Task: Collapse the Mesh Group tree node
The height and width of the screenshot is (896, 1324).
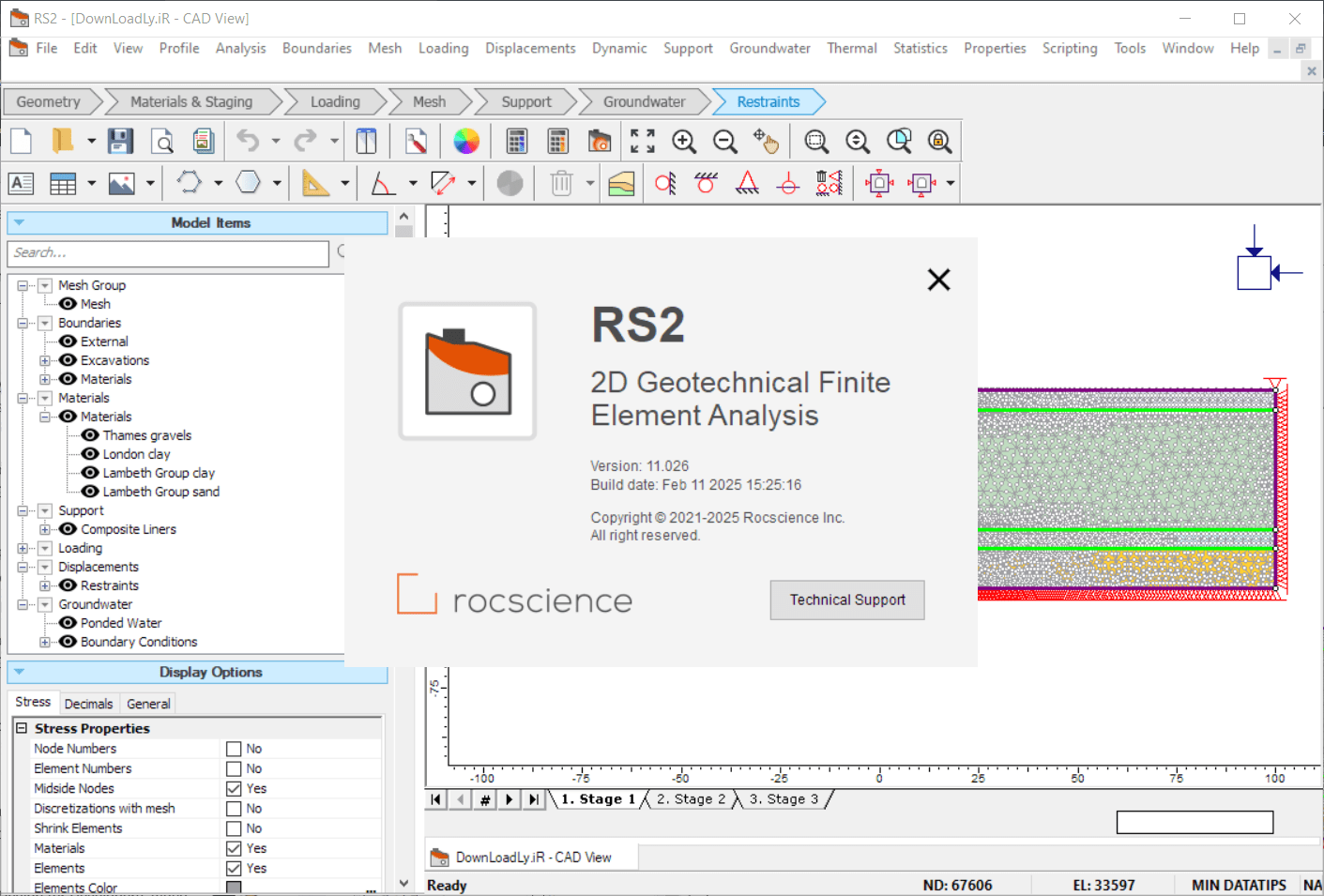Action: tap(23, 285)
